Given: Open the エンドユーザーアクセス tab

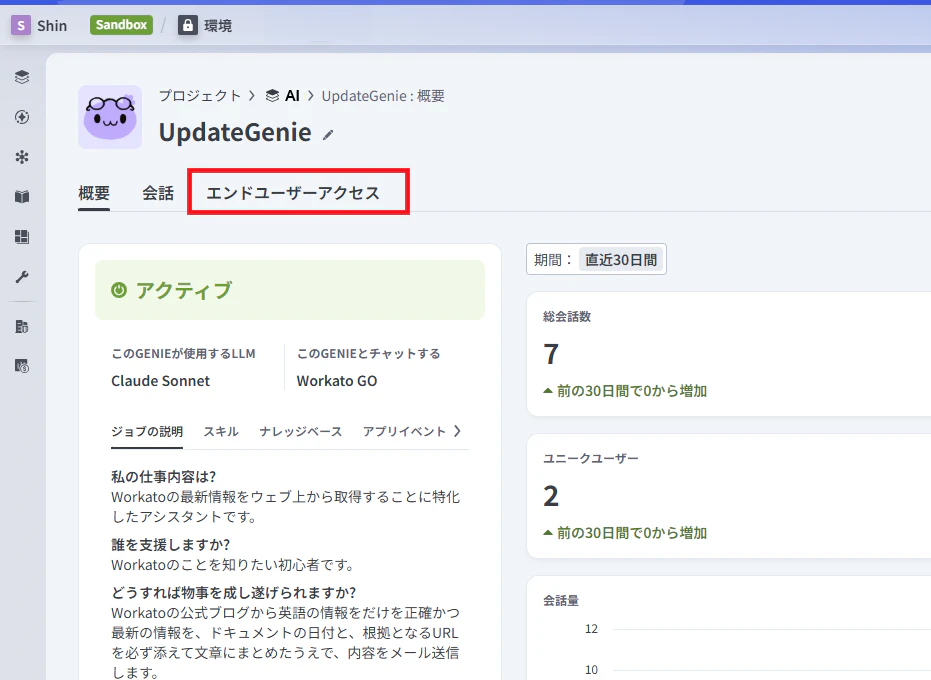Looking at the screenshot, I should point(293,193).
